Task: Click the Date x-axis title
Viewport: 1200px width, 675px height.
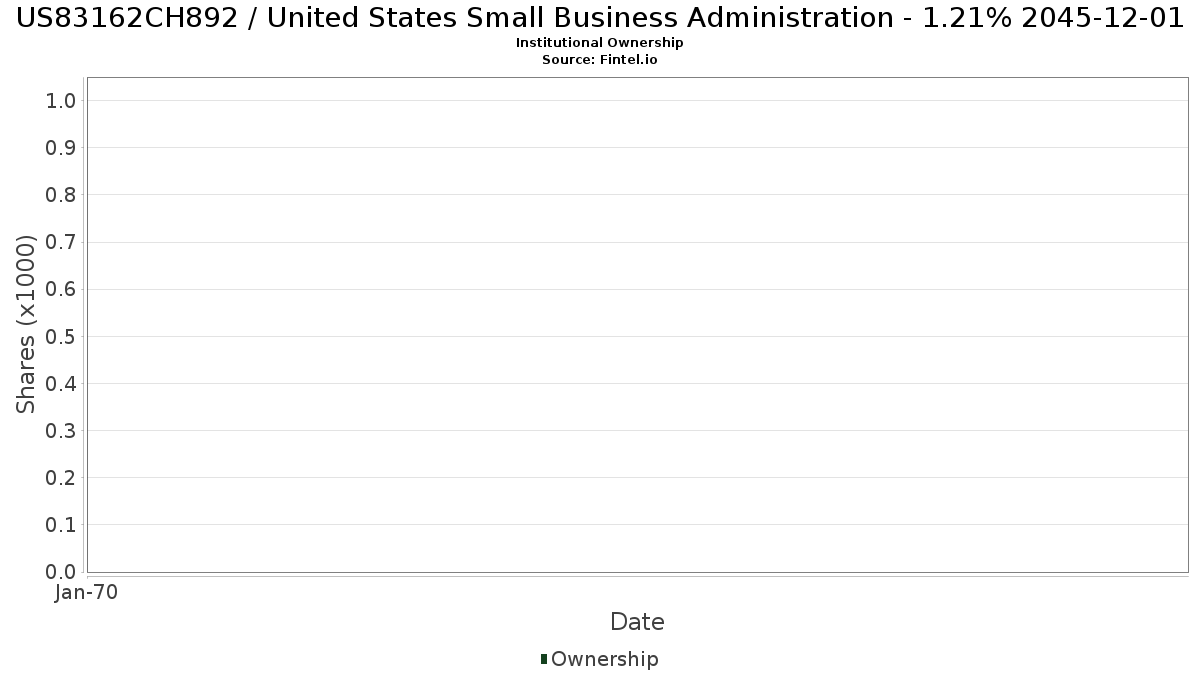Action: pos(637,622)
